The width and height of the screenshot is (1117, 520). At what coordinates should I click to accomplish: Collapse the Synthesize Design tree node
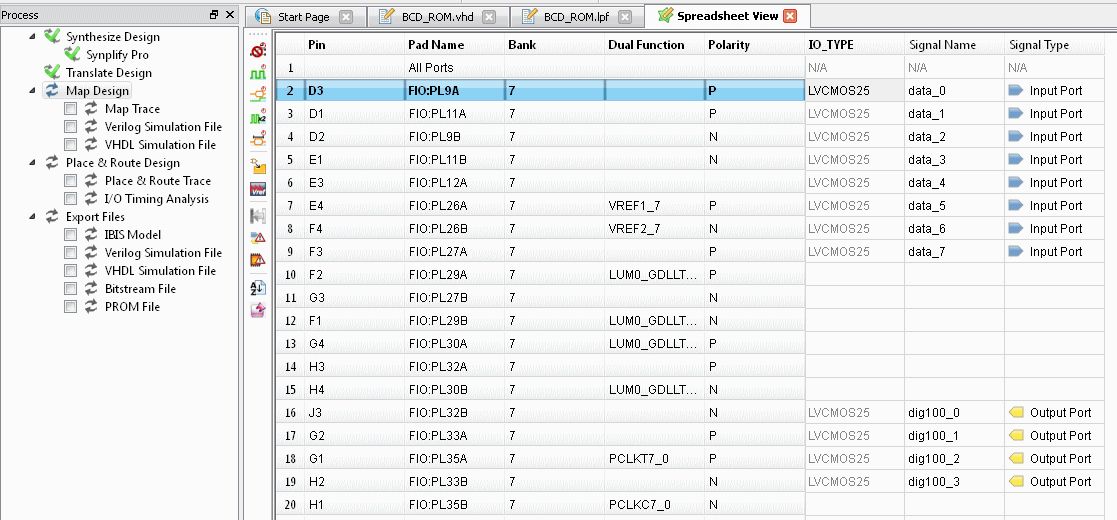click(x=33, y=36)
